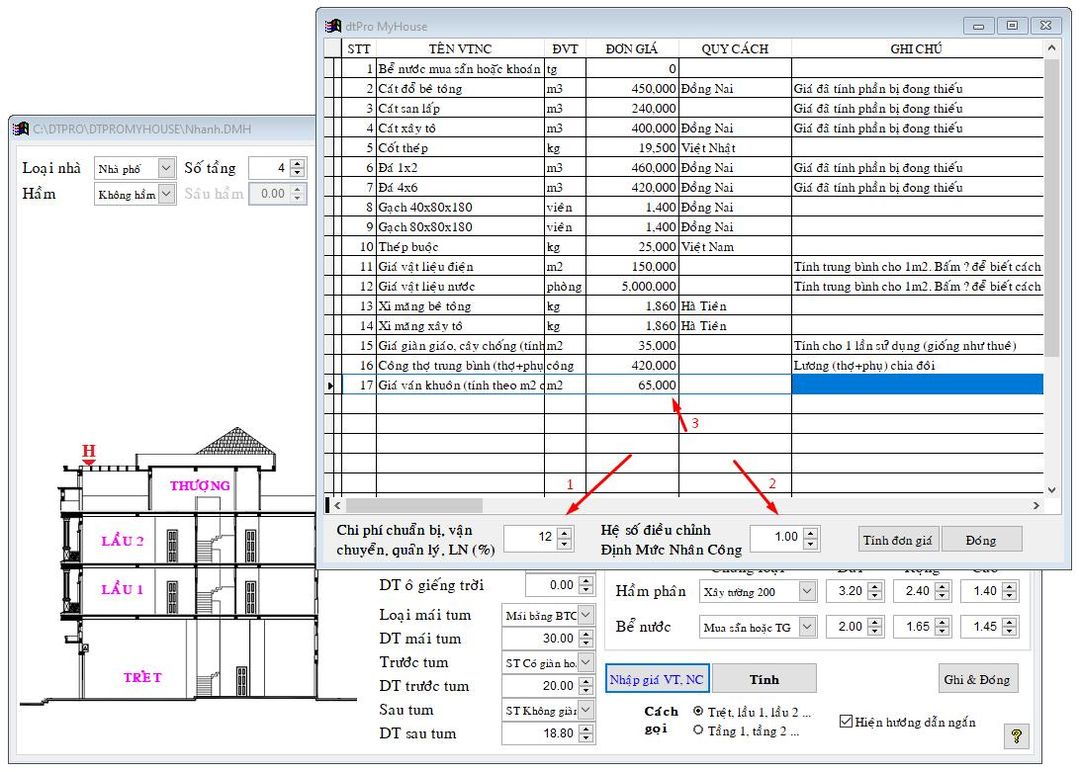Click the red H height marker
Viewport: 1080px width, 772px height.
[x=89, y=453]
